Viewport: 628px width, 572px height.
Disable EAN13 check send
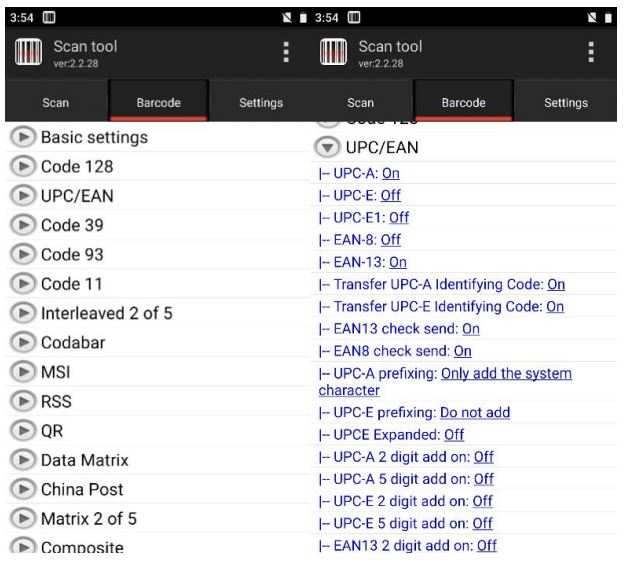471,328
